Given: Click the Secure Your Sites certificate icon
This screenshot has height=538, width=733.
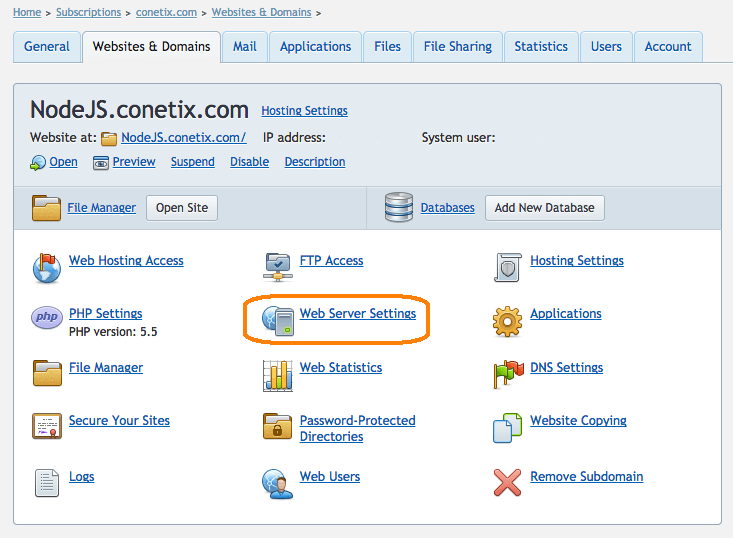Looking at the screenshot, I should [x=47, y=426].
